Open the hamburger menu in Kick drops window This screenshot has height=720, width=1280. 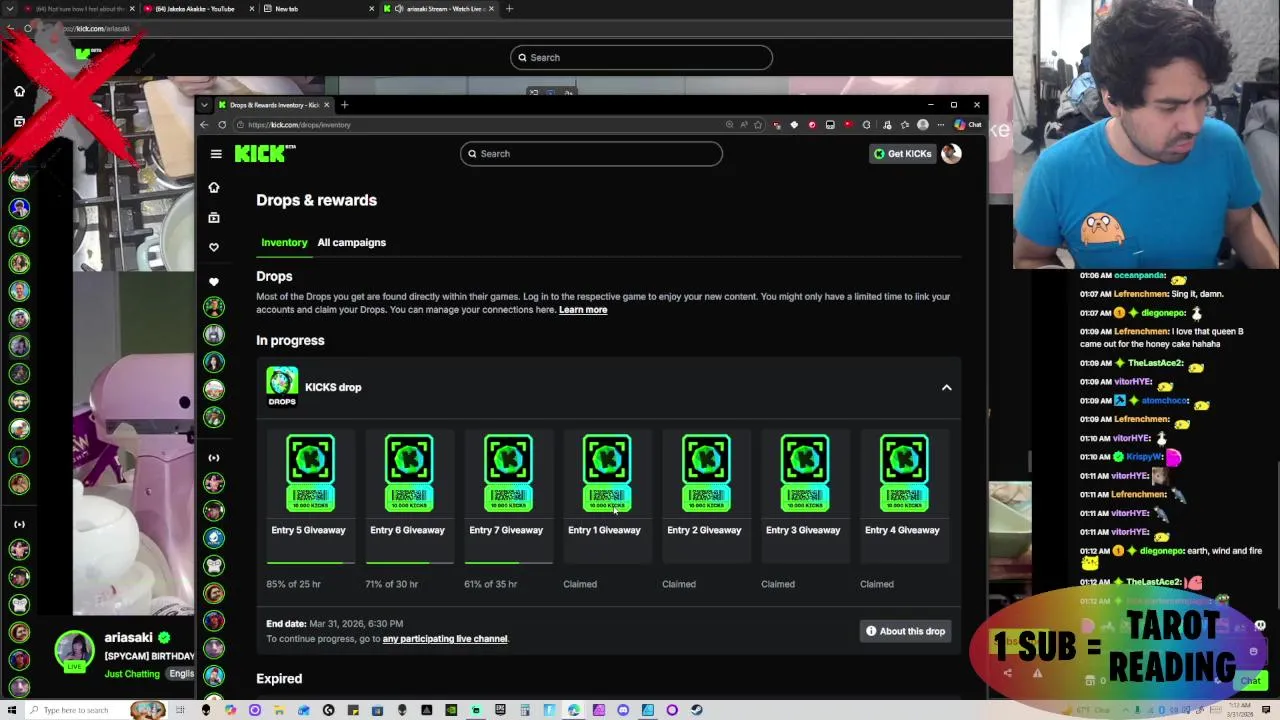[x=216, y=154]
